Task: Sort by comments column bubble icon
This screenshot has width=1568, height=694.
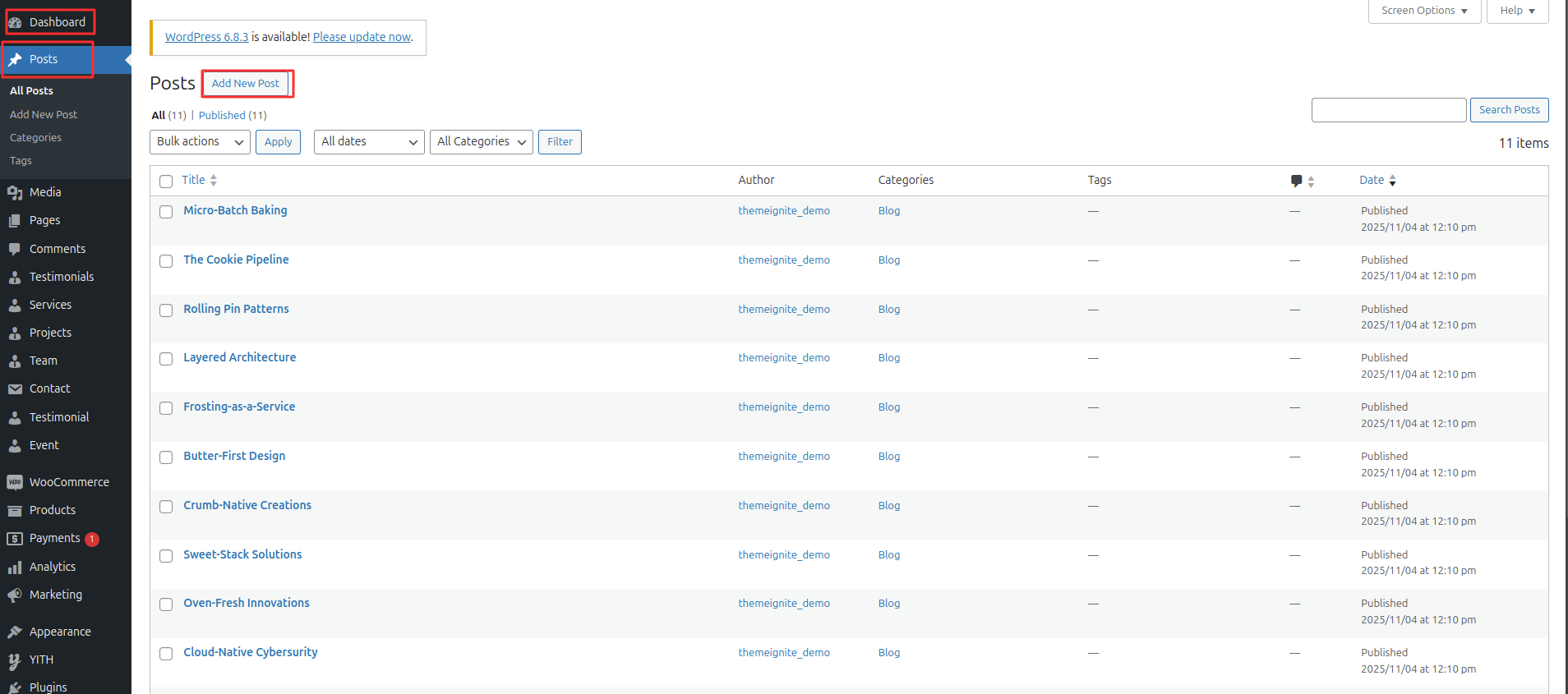Action: click(x=1296, y=181)
